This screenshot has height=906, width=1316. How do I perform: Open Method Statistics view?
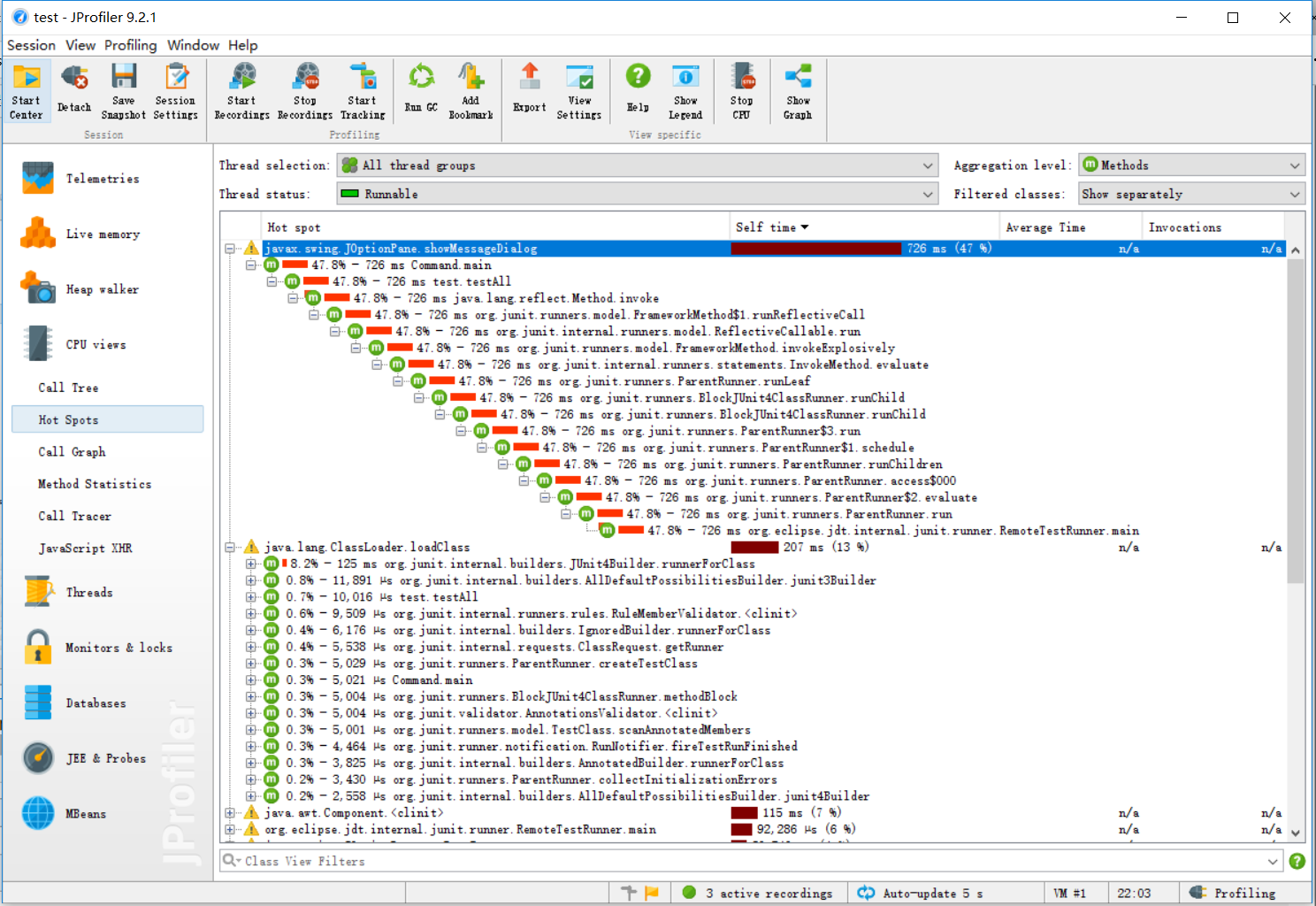click(95, 484)
